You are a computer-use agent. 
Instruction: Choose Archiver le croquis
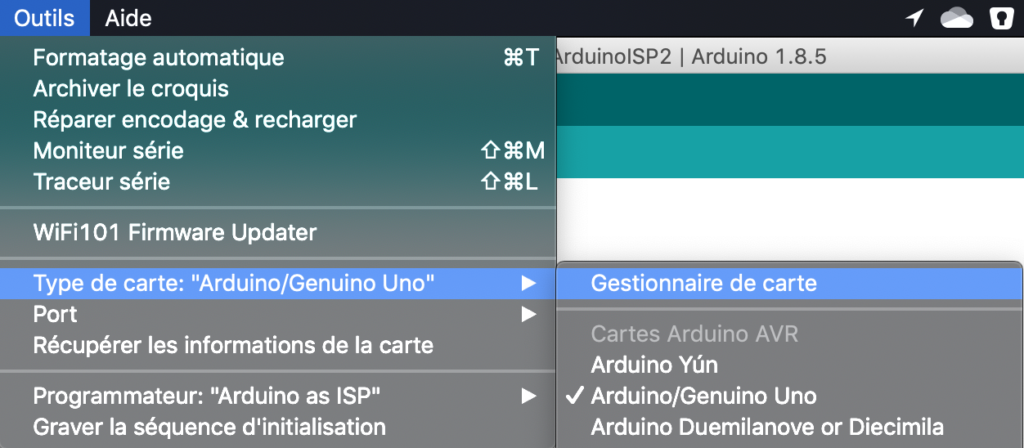click(131, 89)
